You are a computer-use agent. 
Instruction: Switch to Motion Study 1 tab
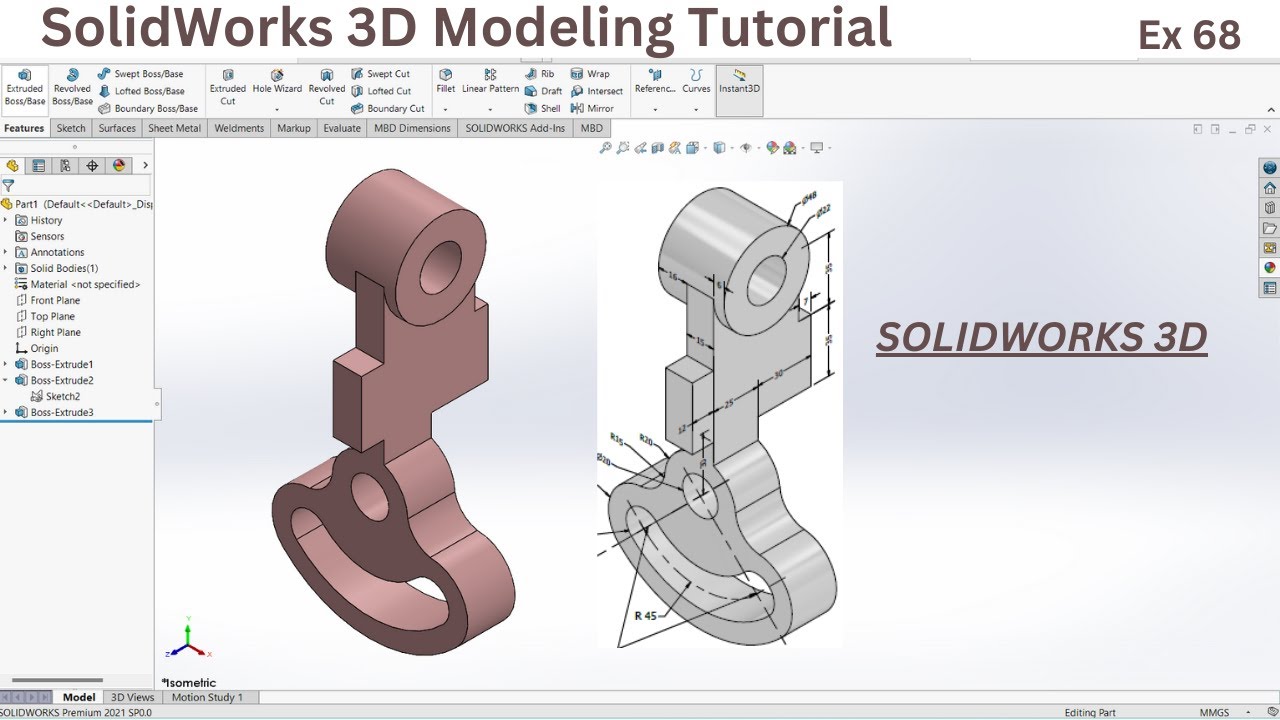[207, 697]
